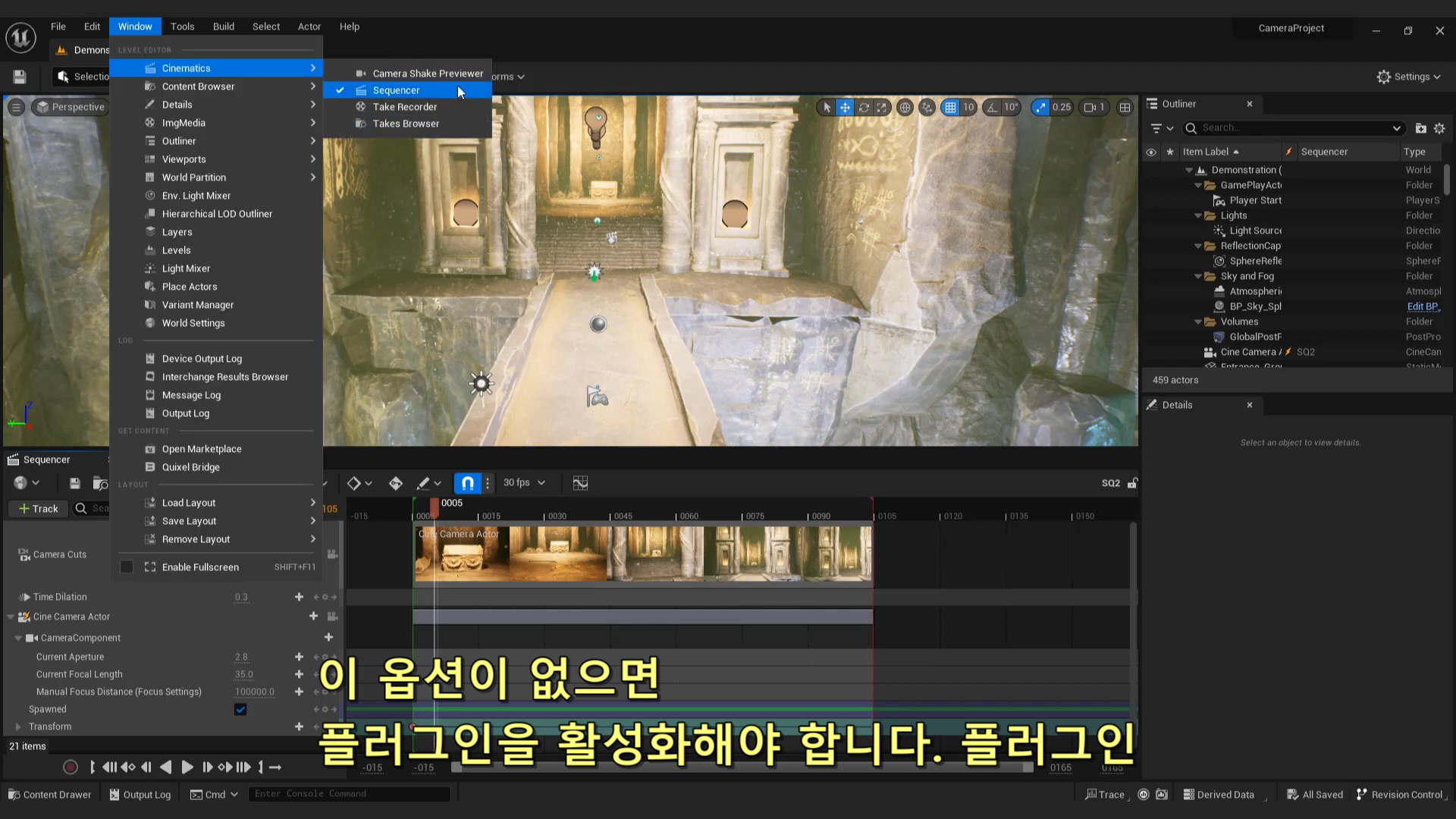The width and height of the screenshot is (1456, 819).
Task: Click the Sequencer lock icon next to SQ2
Action: tap(1132, 483)
